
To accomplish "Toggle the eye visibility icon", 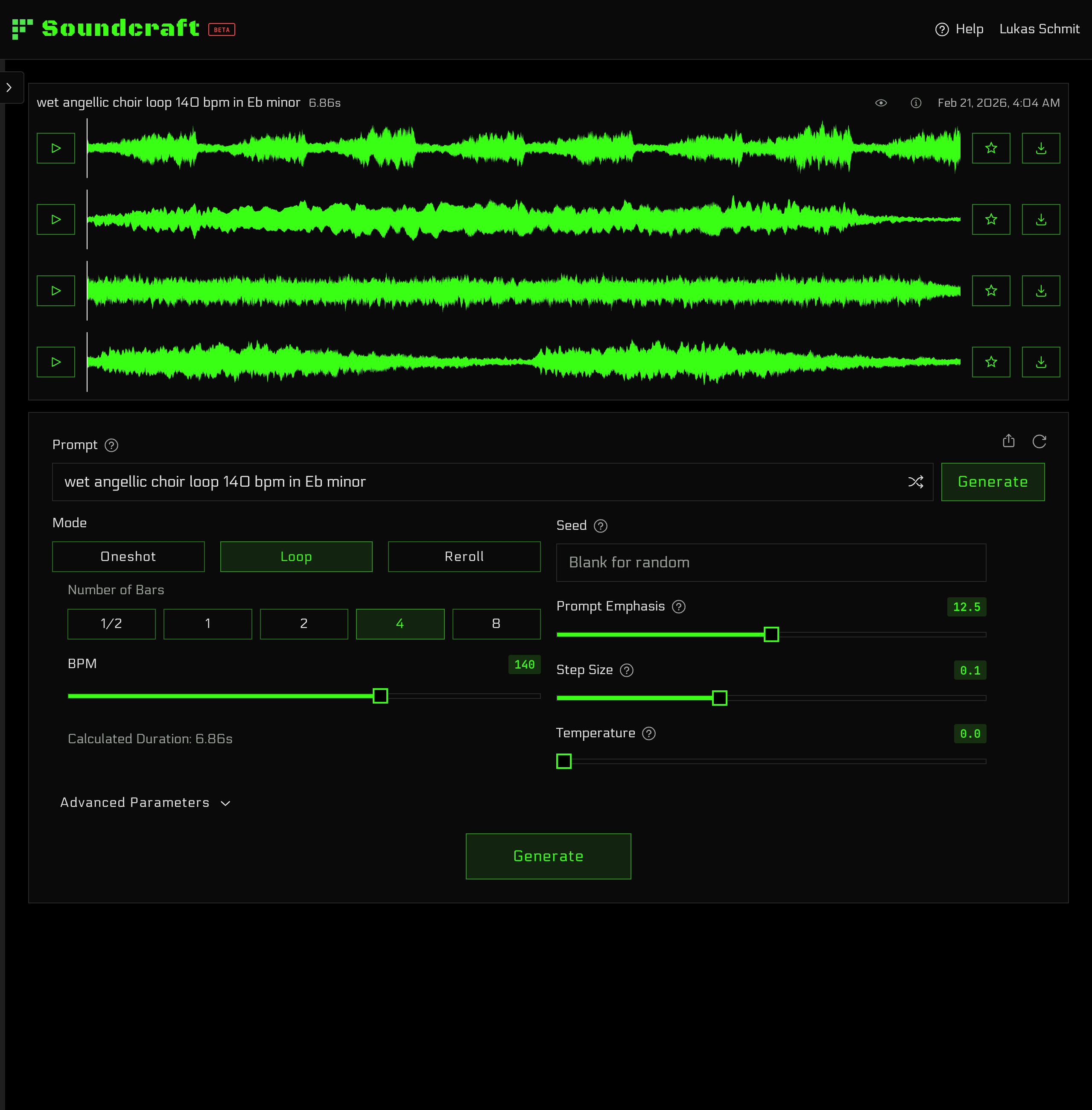I will click(881, 103).
